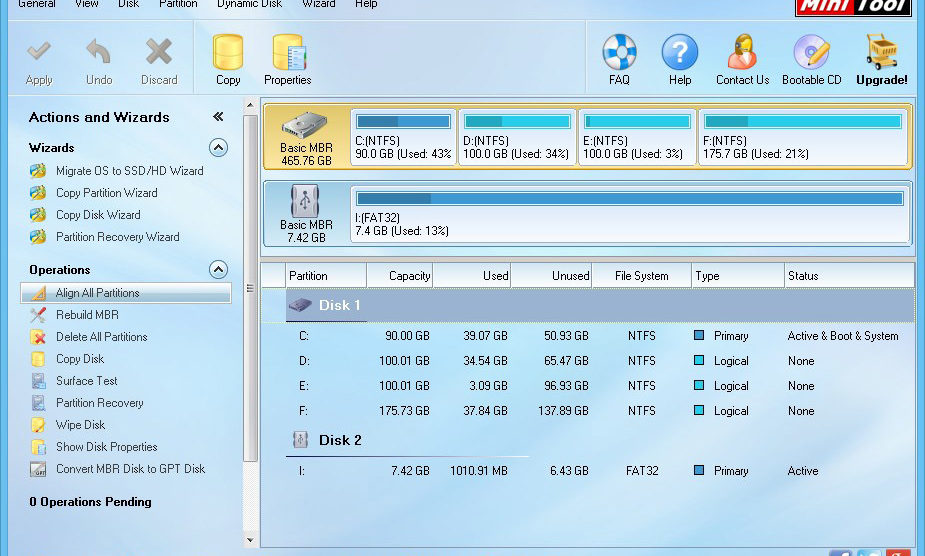Sort by the Capacity column header
This screenshot has width=925, height=556.
coord(399,276)
